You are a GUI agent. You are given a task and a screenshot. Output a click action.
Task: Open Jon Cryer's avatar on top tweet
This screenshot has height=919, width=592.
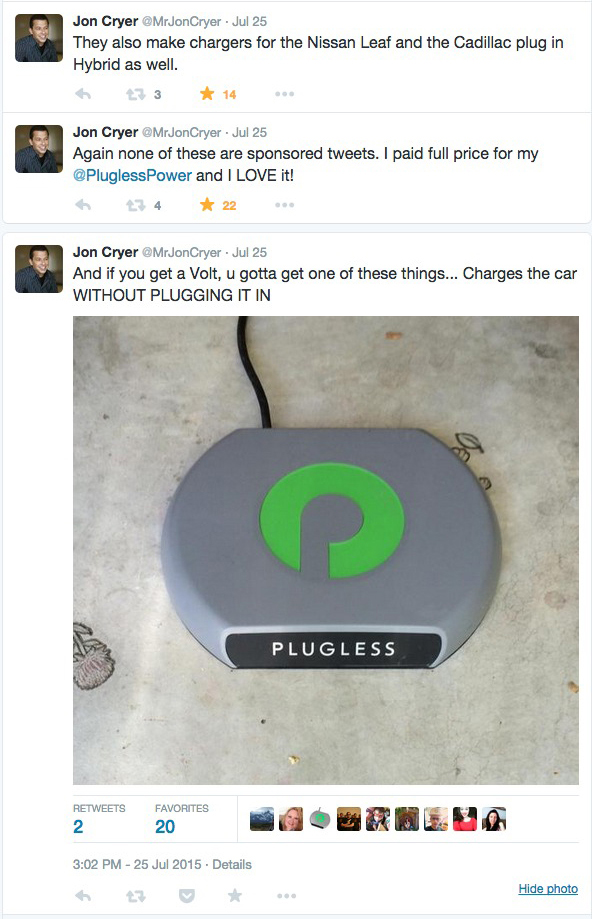39,38
